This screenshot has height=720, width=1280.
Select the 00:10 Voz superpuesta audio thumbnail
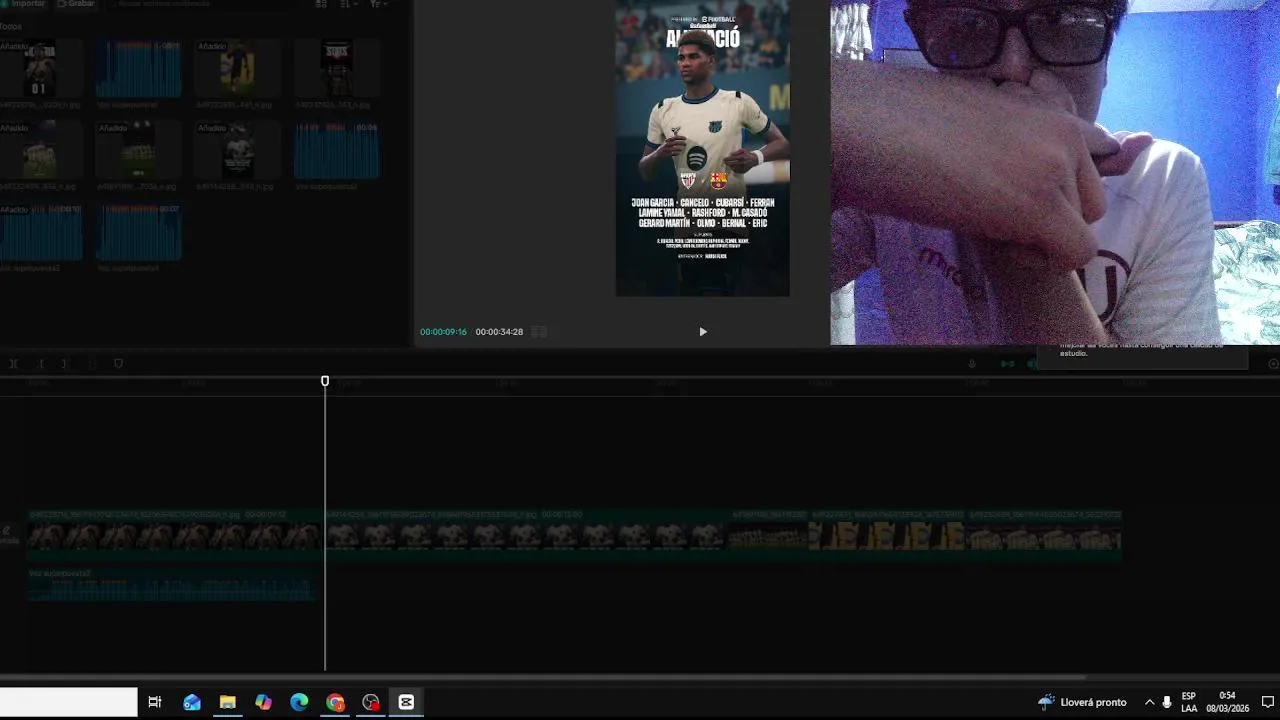(x=40, y=232)
